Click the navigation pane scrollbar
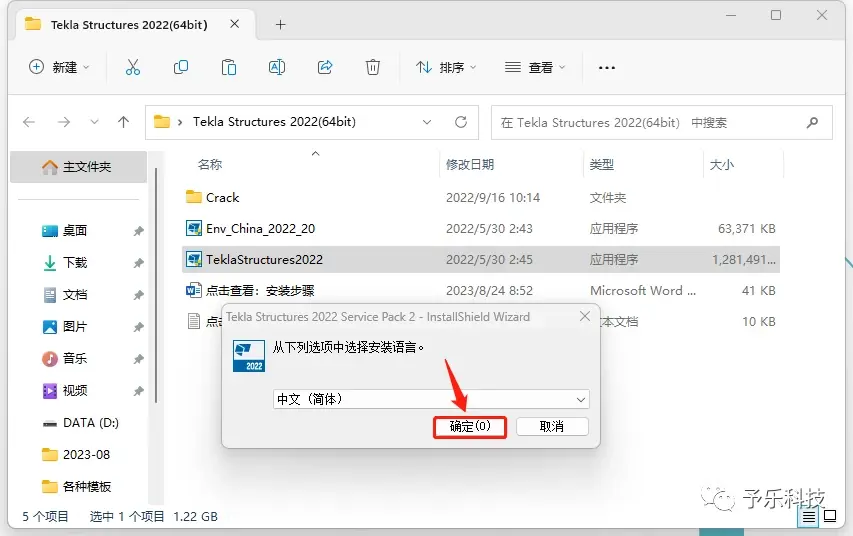853x536 pixels. coord(156,286)
